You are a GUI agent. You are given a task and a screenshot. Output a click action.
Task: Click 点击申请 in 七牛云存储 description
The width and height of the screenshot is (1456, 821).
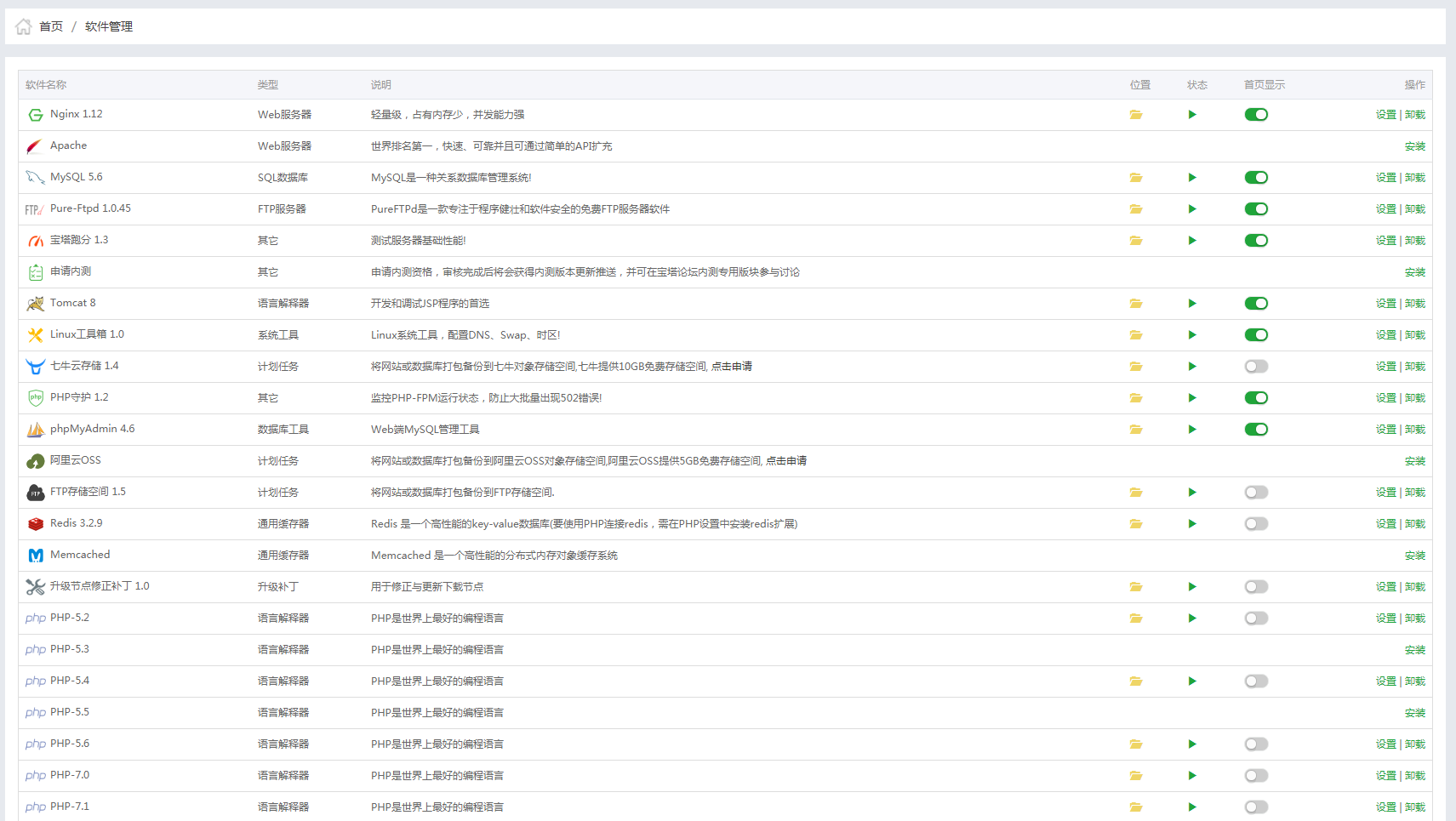tap(732, 367)
